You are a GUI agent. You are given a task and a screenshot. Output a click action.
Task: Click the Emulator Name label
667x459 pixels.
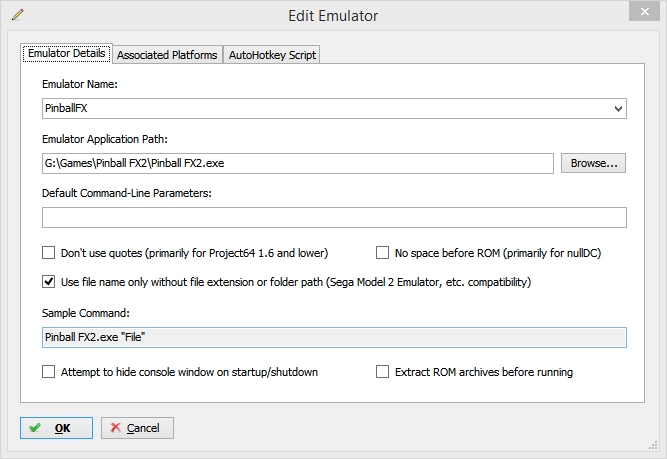click(80, 84)
